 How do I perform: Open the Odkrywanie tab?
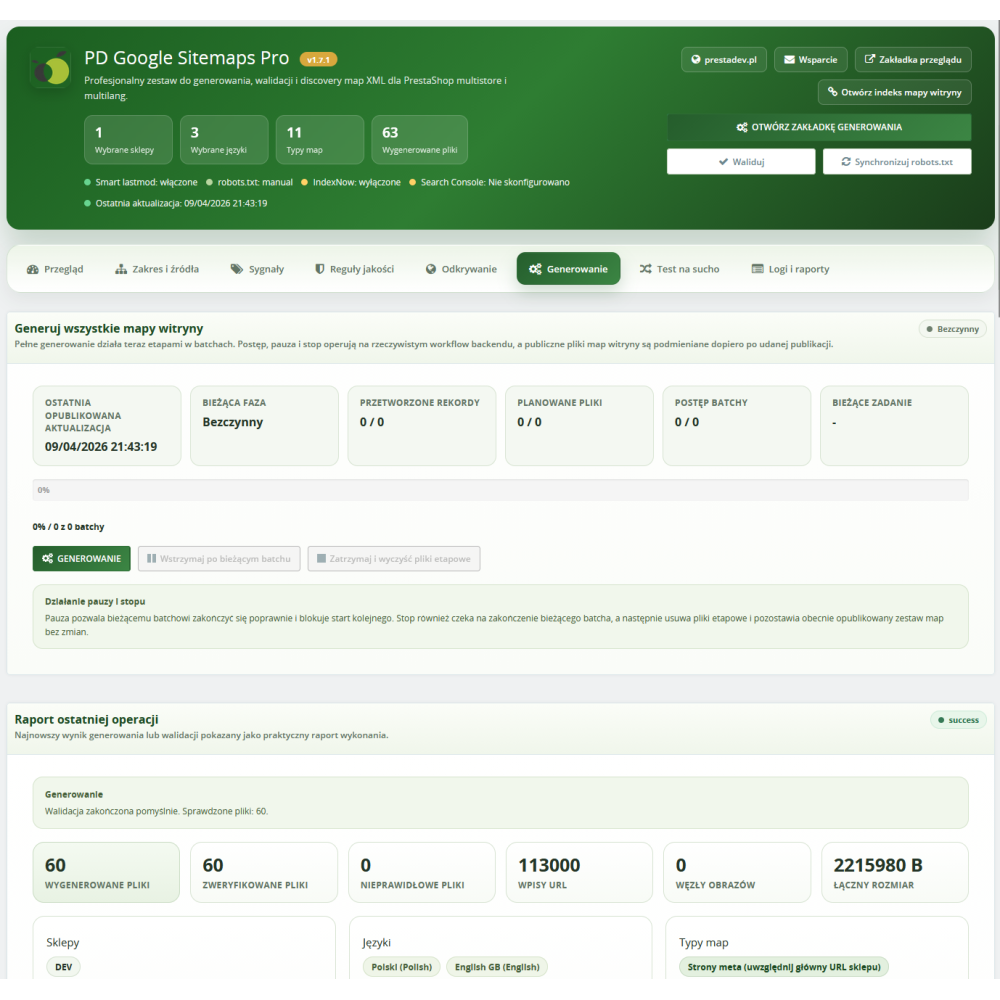(x=461, y=269)
